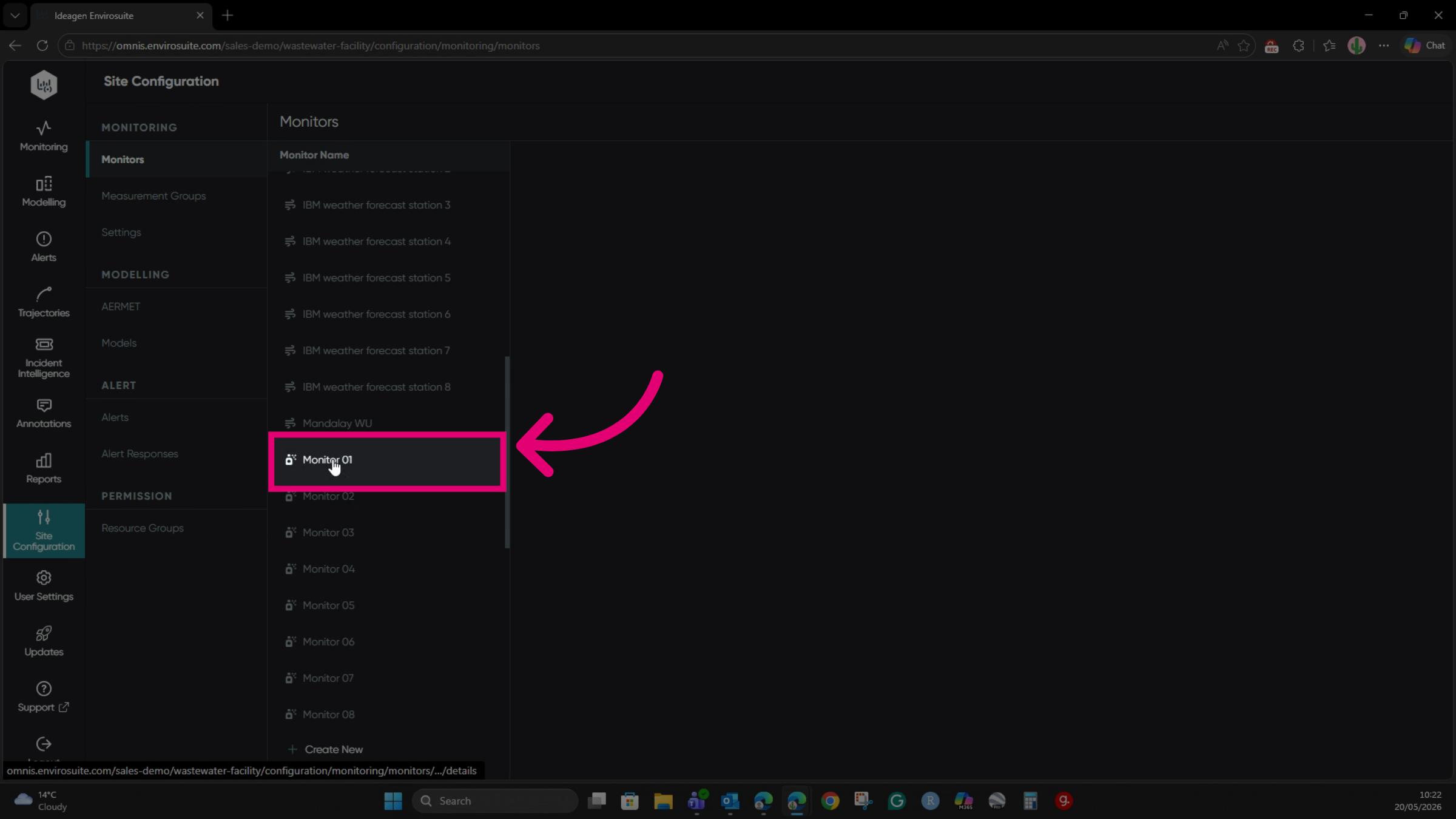
Task: Open the read aloud icon in address bar
Action: click(1222, 45)
